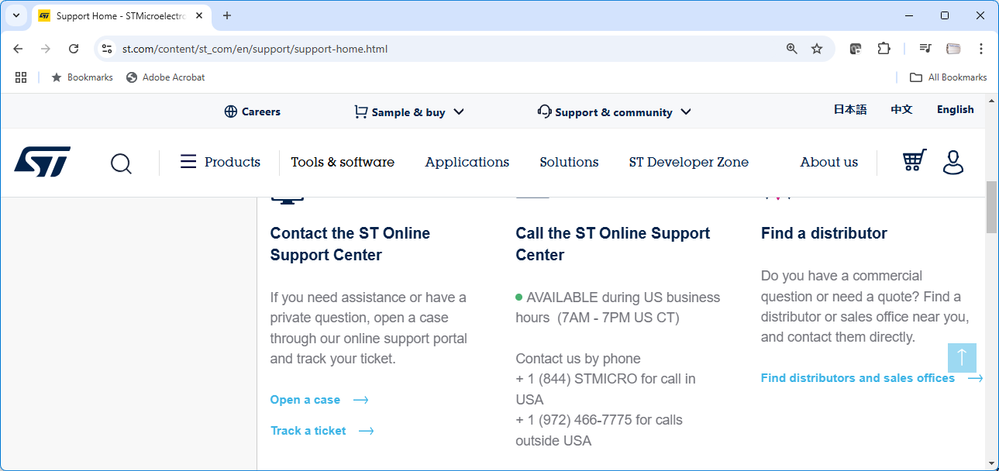
Task: Click the Contact the ST Online Support Center heading
Action: point(350,244)
